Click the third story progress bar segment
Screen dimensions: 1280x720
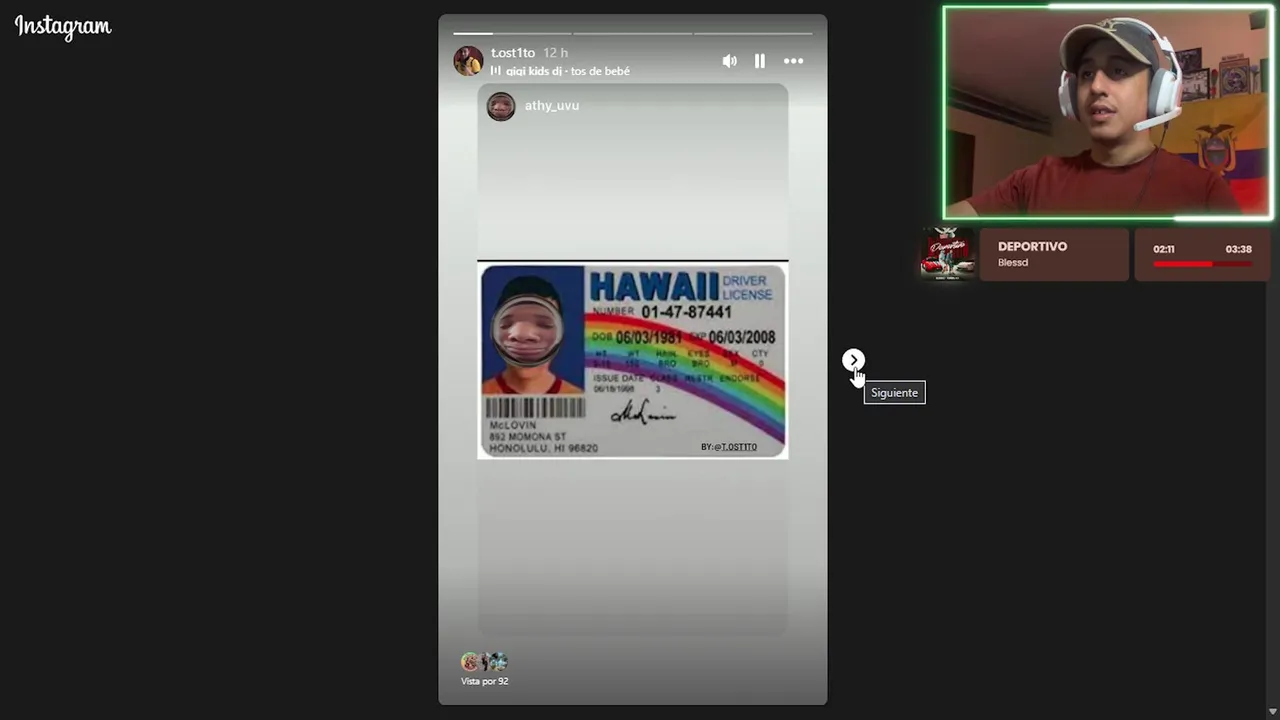tap(753, 33)
